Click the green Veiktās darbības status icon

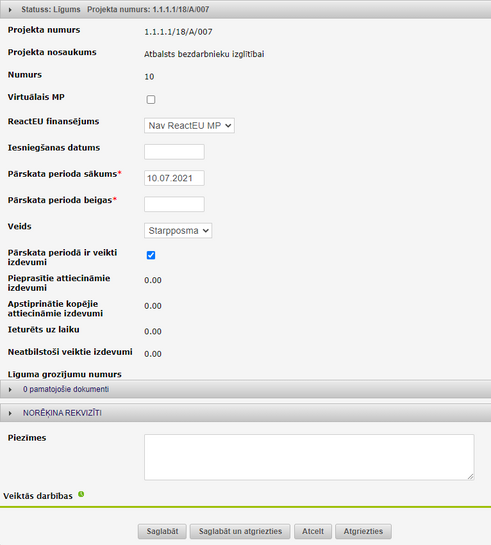81,494
